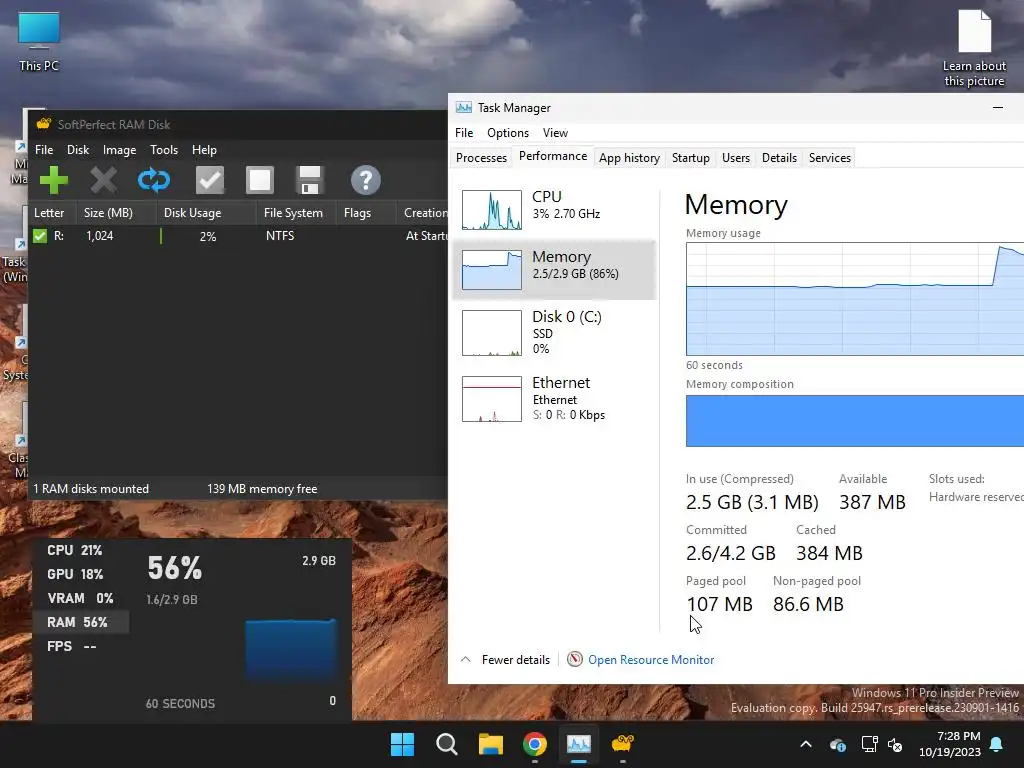The height and width of the screenshot is (768, 1024).
Task: Sort by the Disk Usage column header
Action: [206, 213]
